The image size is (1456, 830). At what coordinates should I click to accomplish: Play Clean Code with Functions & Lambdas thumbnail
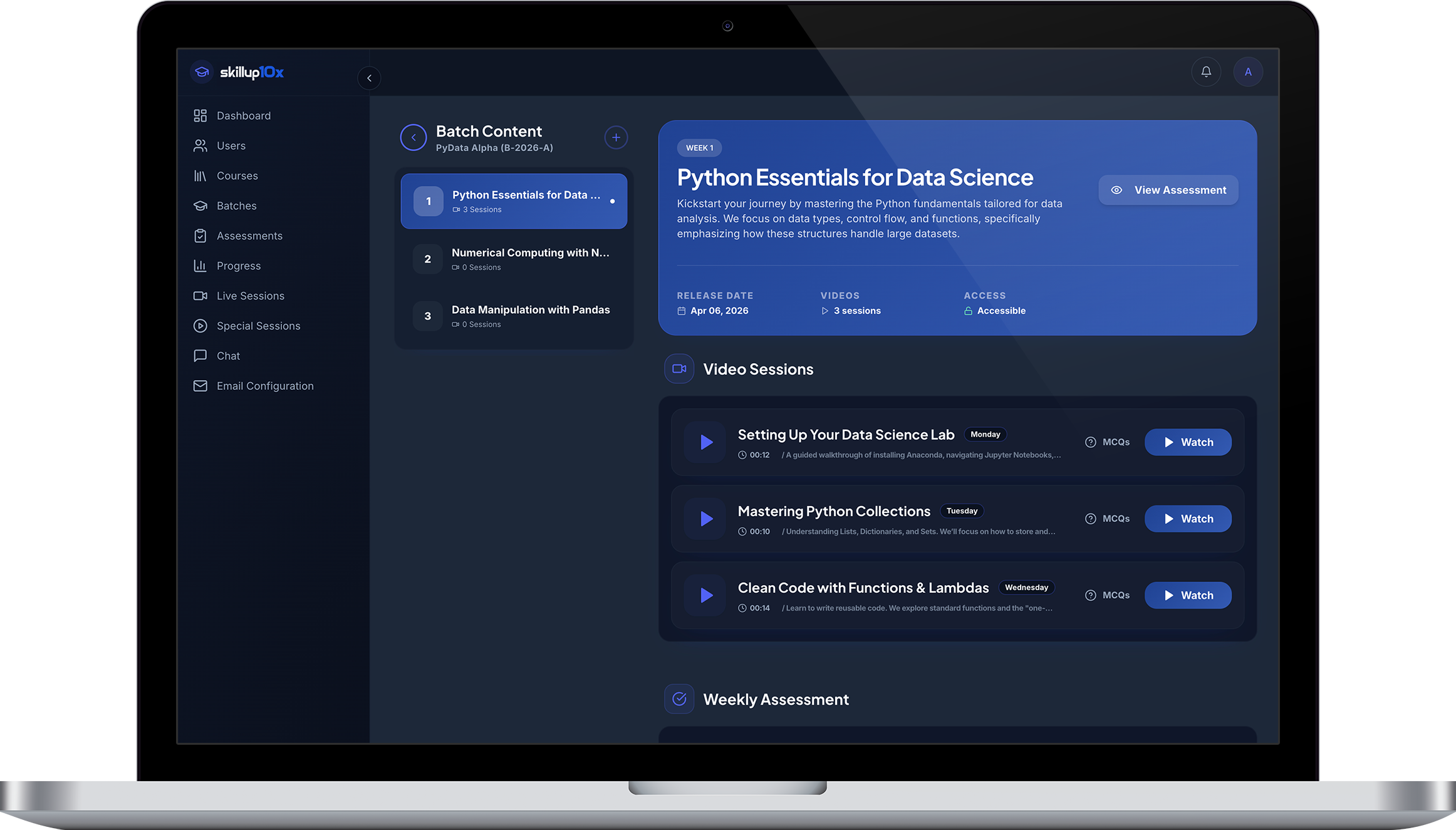705,595
